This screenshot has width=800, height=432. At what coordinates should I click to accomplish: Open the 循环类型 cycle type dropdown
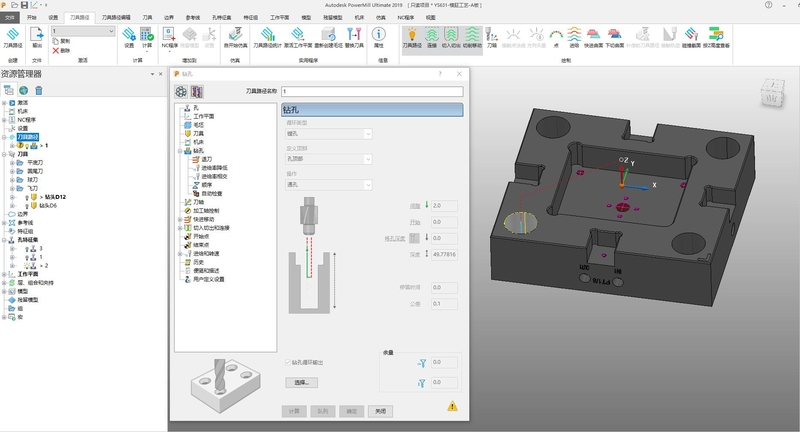329,134
